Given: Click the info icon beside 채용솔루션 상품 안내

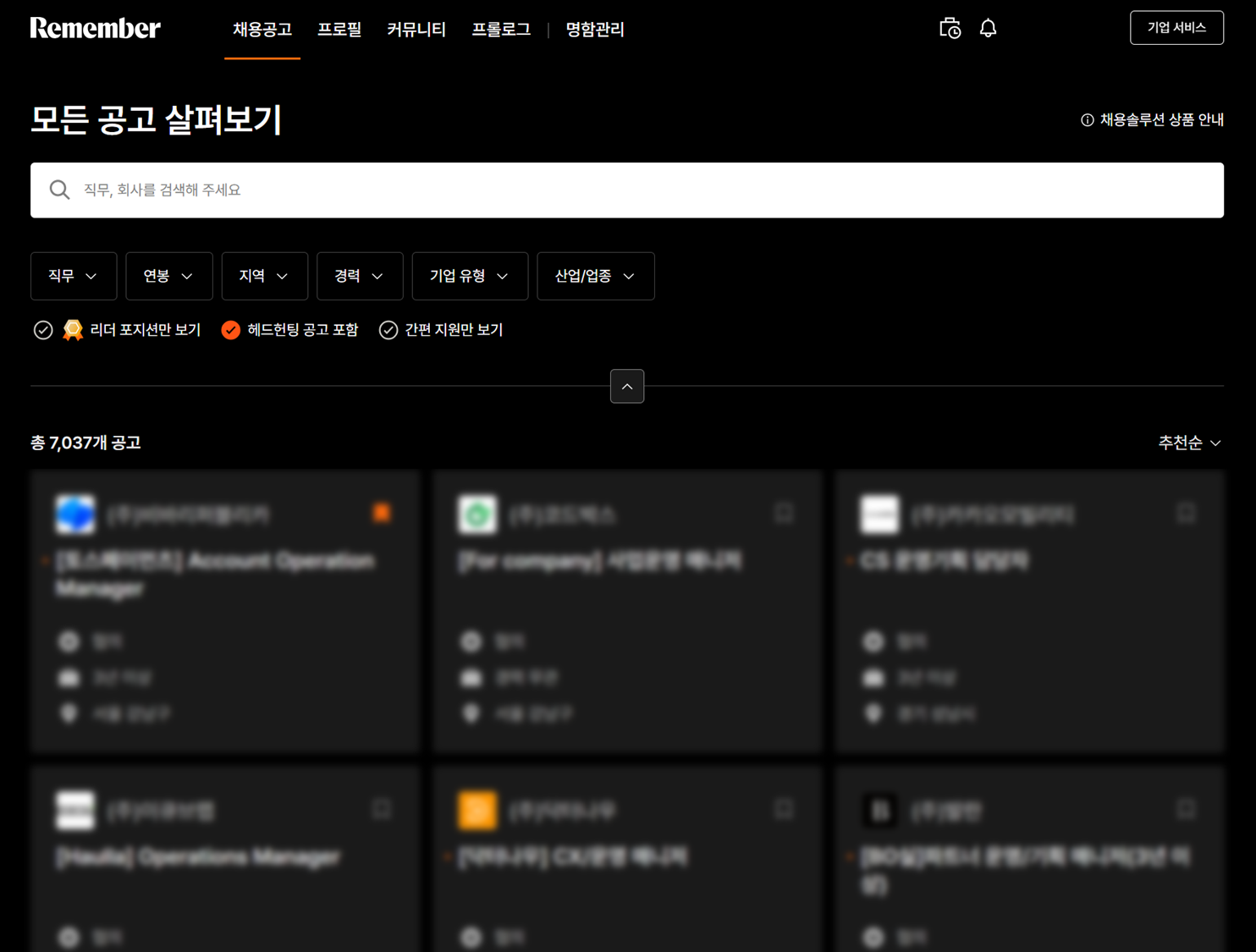Looking at the screenshot, I should pyautogui.click(x=1088, y=120).
